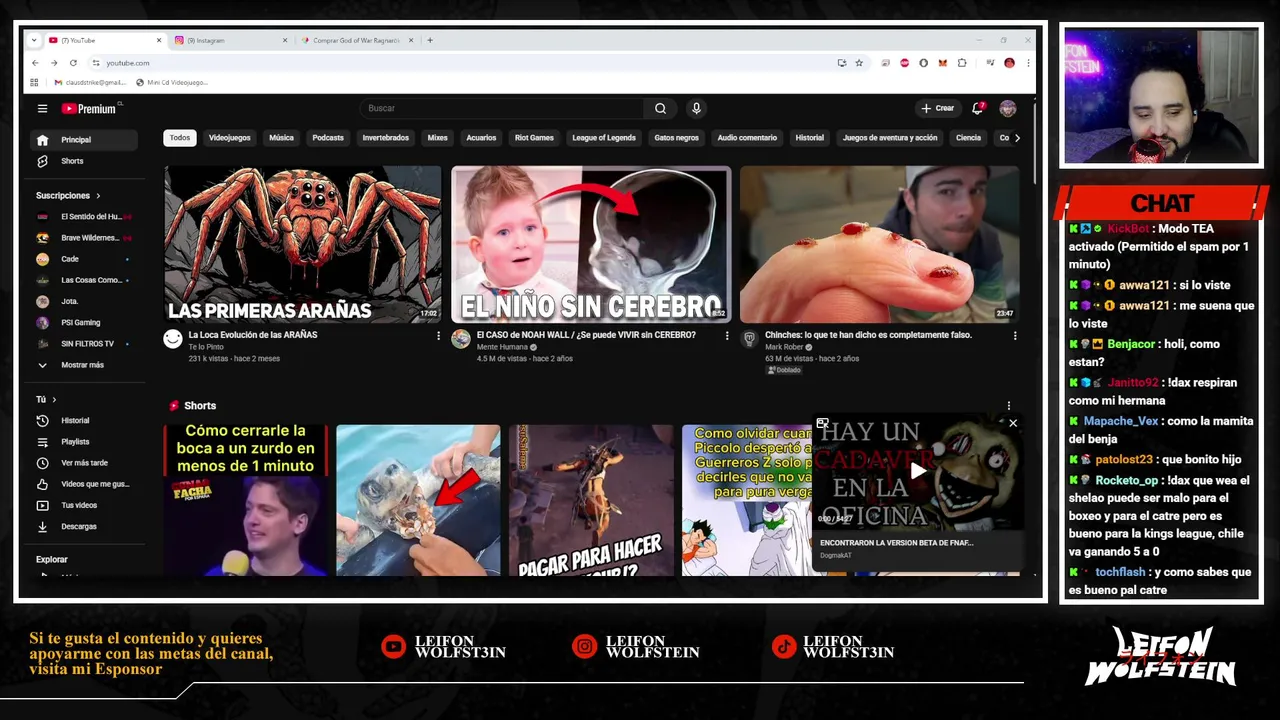Expand the miniplayer to full page

823,423
